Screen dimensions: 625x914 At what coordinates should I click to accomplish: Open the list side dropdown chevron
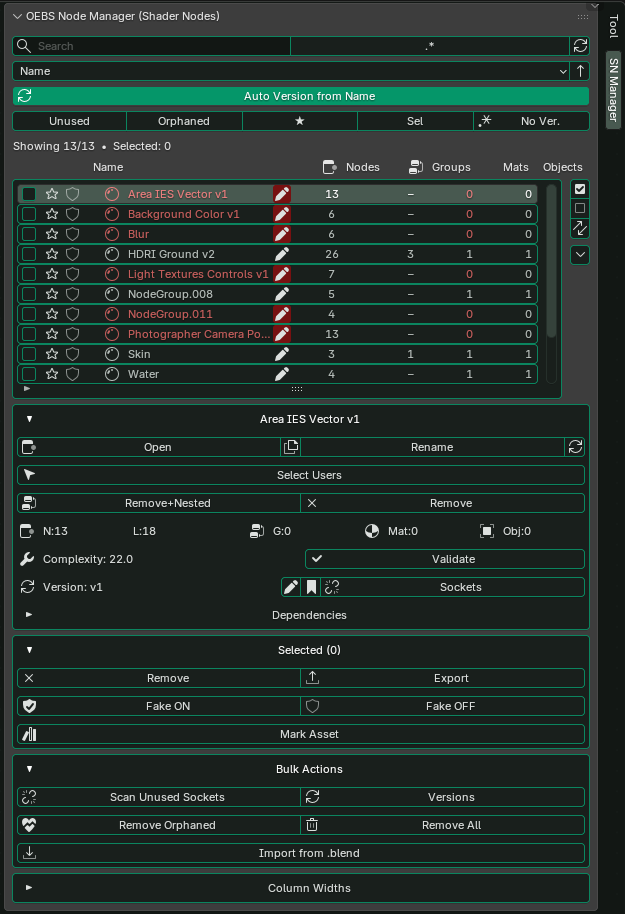(580, 255)
